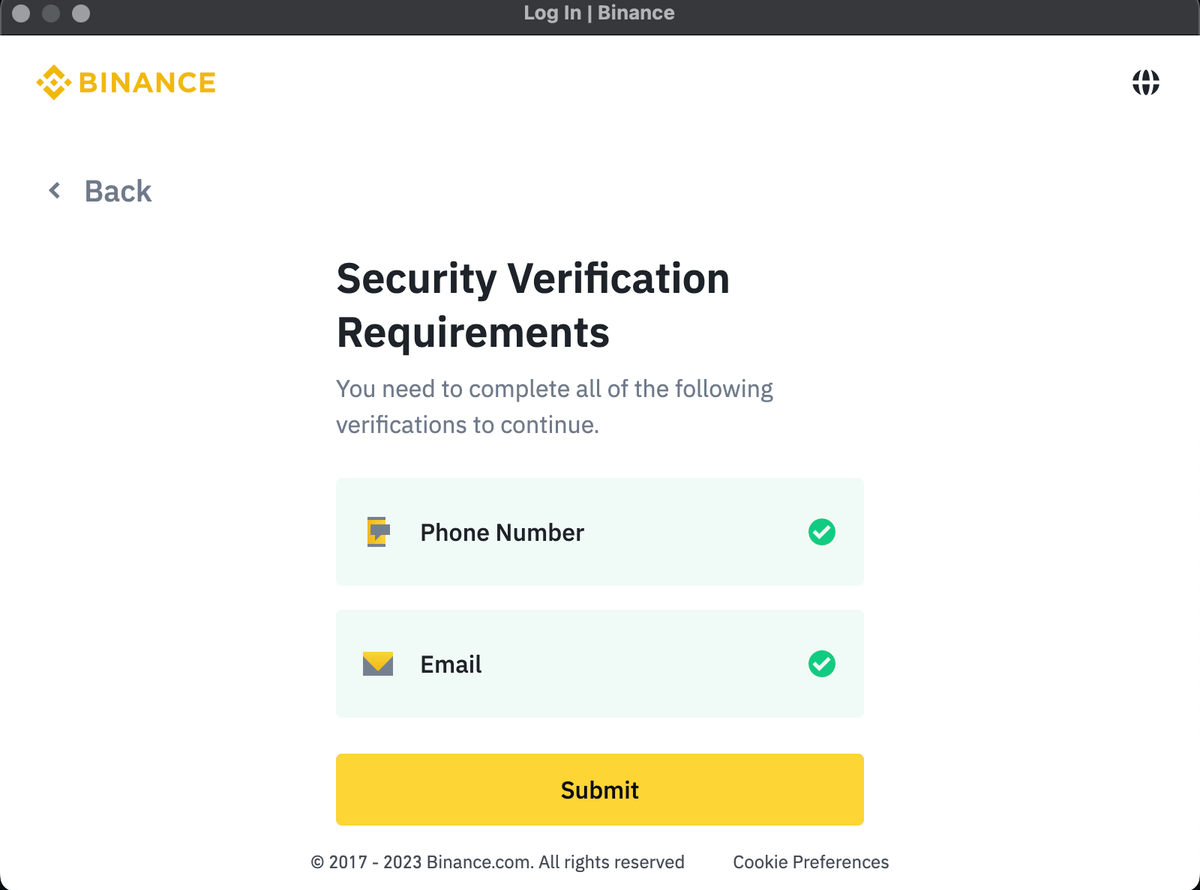Click the Log In | Binance title bar
1200x890 pixels.
click(599, 13)
